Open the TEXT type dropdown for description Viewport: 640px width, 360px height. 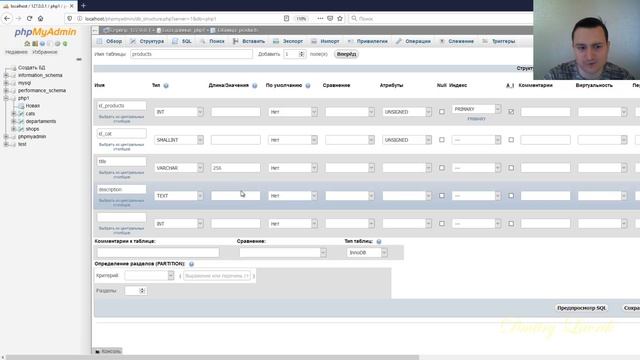pyautogui.click(x=178, y=196)
